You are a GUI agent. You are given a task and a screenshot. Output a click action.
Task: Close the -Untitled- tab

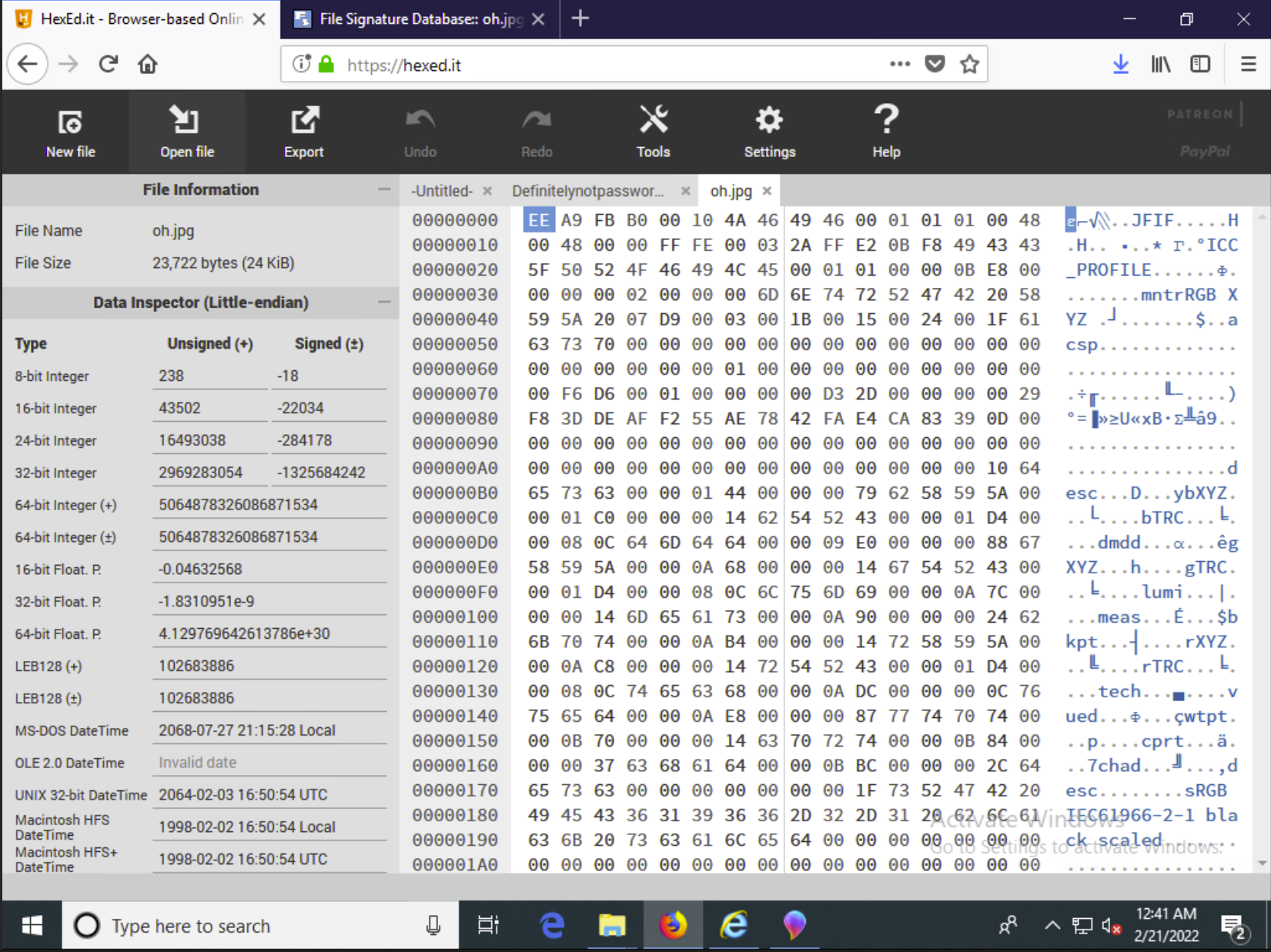487,191
